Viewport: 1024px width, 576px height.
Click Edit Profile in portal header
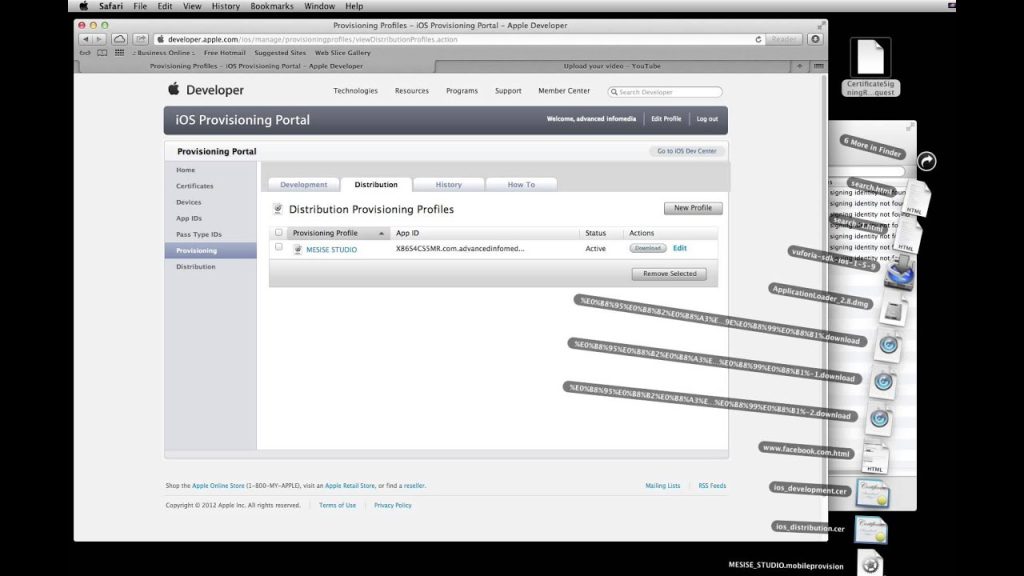[x=666, y=119]
